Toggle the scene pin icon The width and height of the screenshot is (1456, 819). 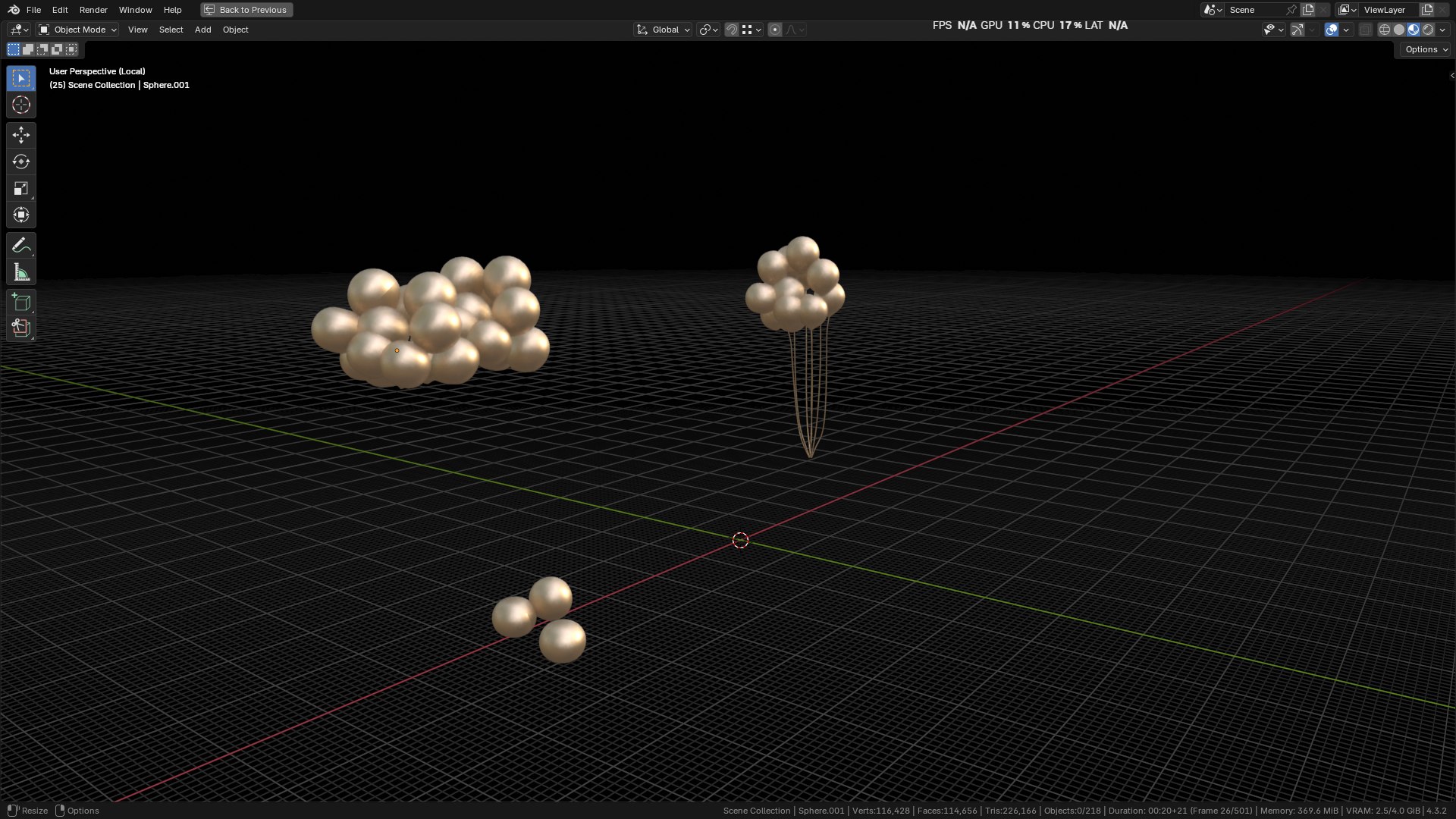(x=1291, y=10)
